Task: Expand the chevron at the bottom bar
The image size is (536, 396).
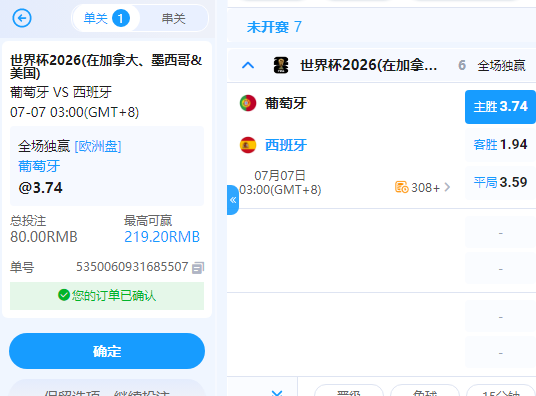Action: 277,393
